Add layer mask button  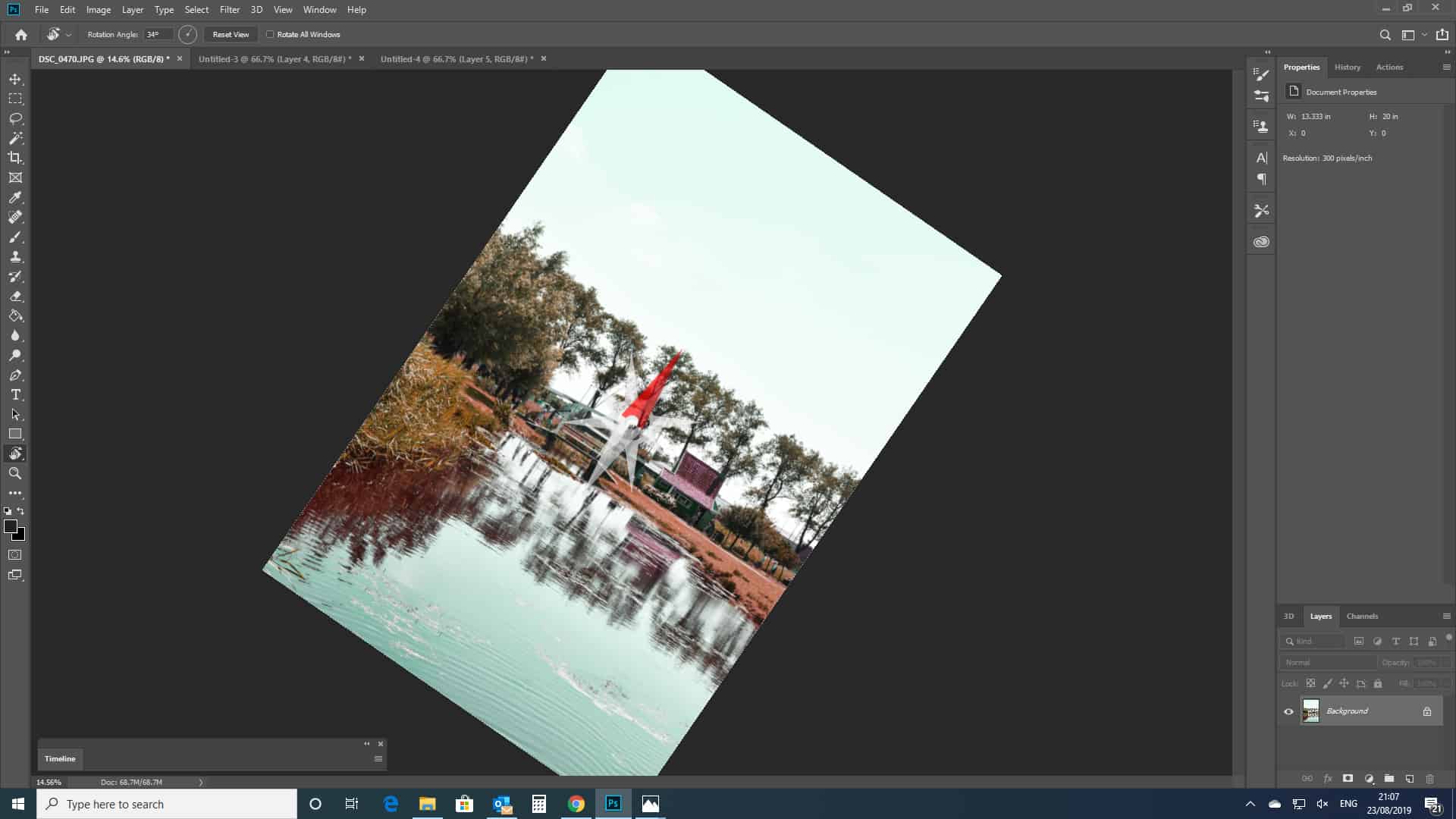coord(1348,779)
